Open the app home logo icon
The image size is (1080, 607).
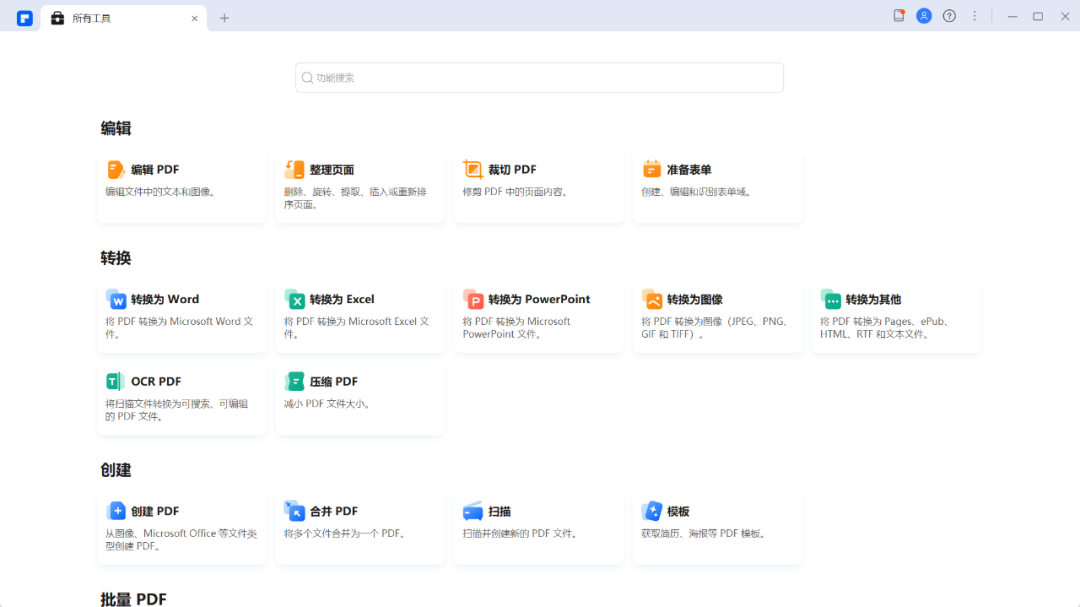pos(25,18)
